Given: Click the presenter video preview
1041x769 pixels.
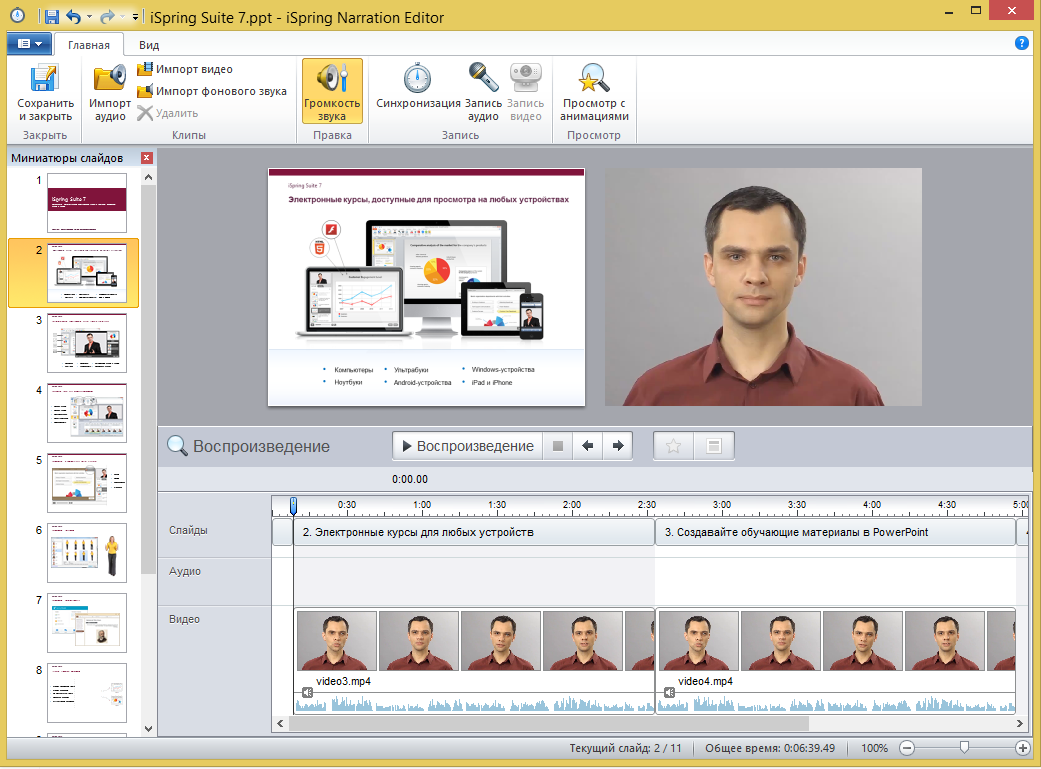Looking at the screenshot, I should [763, 287].
